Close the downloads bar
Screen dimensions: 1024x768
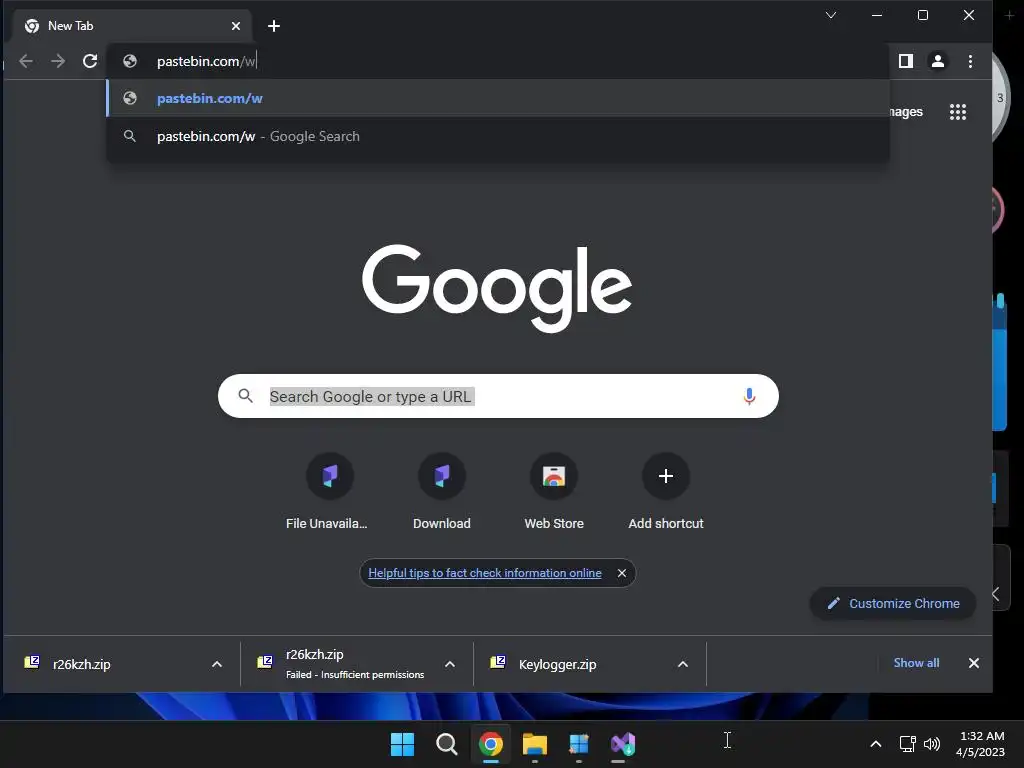pos(974,663)
